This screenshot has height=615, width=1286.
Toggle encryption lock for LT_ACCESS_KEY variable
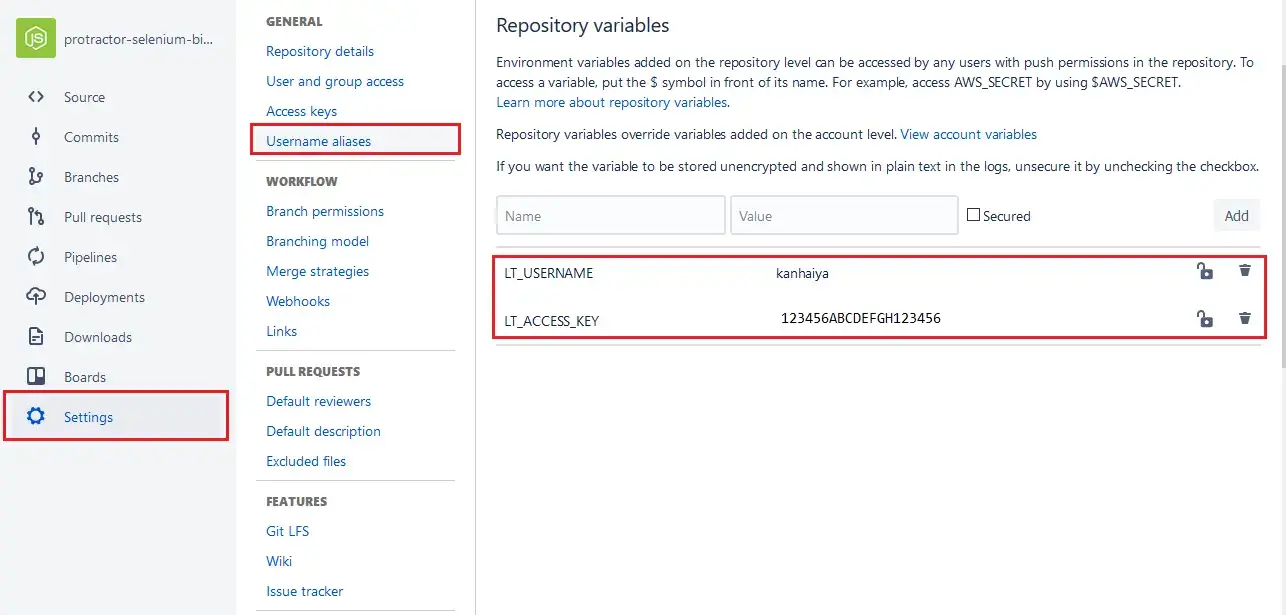click(x=1204, y=318)
